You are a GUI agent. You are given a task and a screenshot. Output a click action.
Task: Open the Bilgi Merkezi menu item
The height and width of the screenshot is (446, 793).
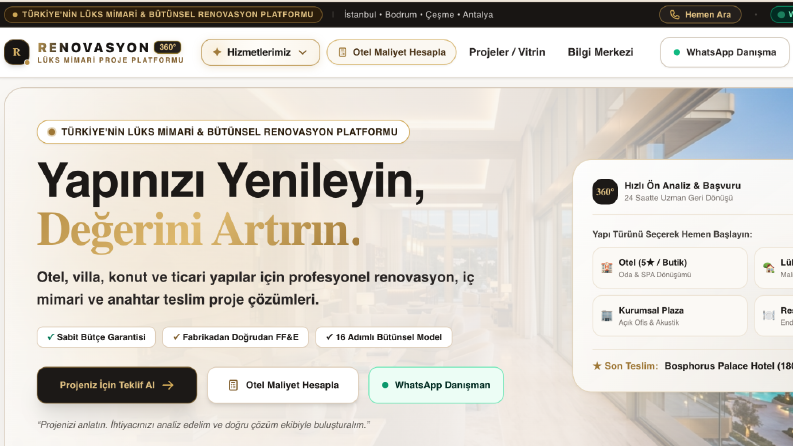pos(600,52)
